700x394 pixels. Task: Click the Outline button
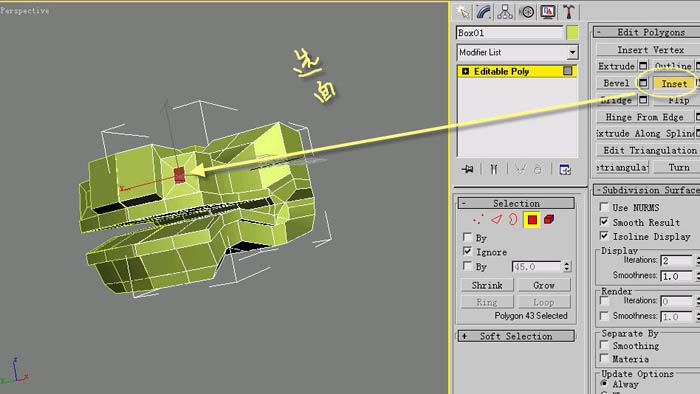coord(673,66)
